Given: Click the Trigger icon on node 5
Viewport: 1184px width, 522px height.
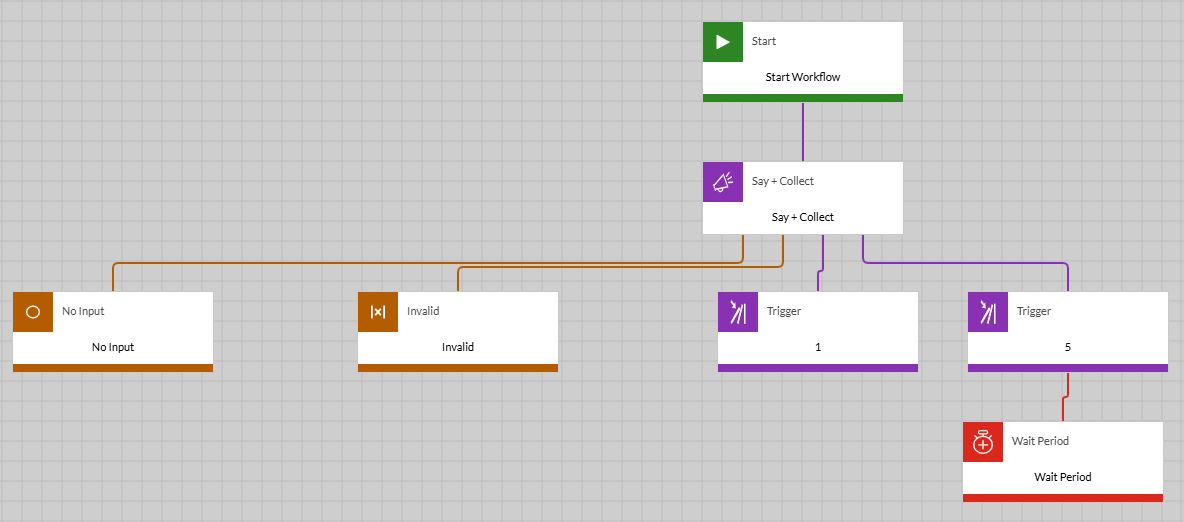Looking at the screenshot, I should (x=988, y=312).
